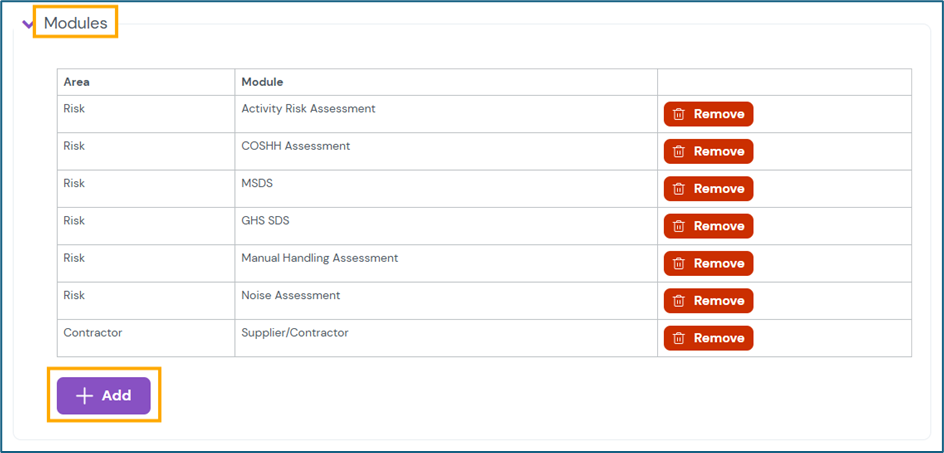Select the COSHH Assessment module cell
Viewport: 944px width, 453px height.
(296, 146)
